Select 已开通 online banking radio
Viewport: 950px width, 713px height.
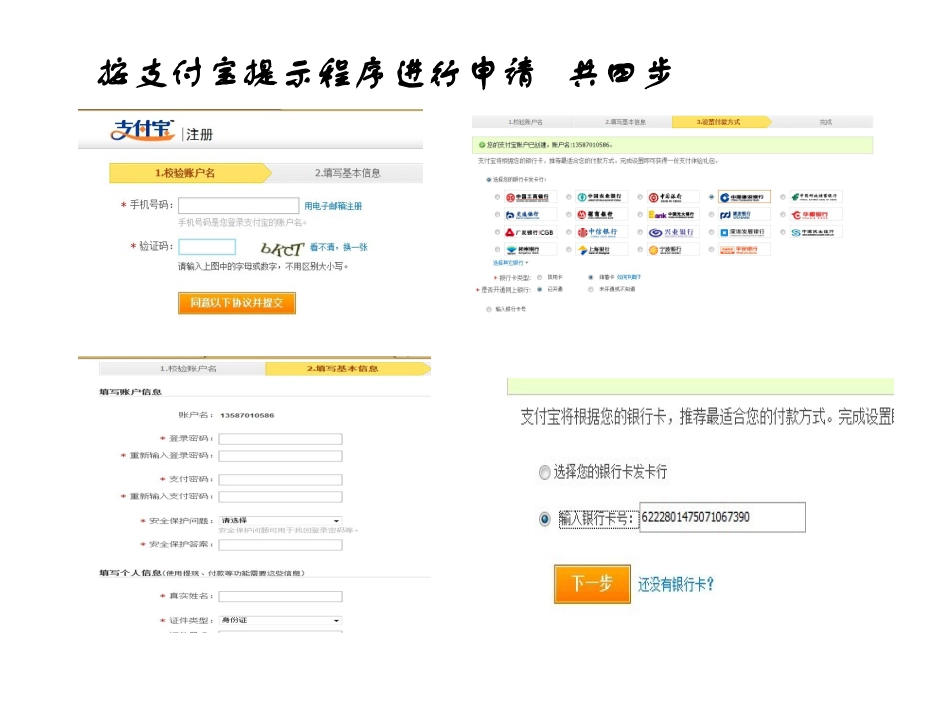click(539, 290)
